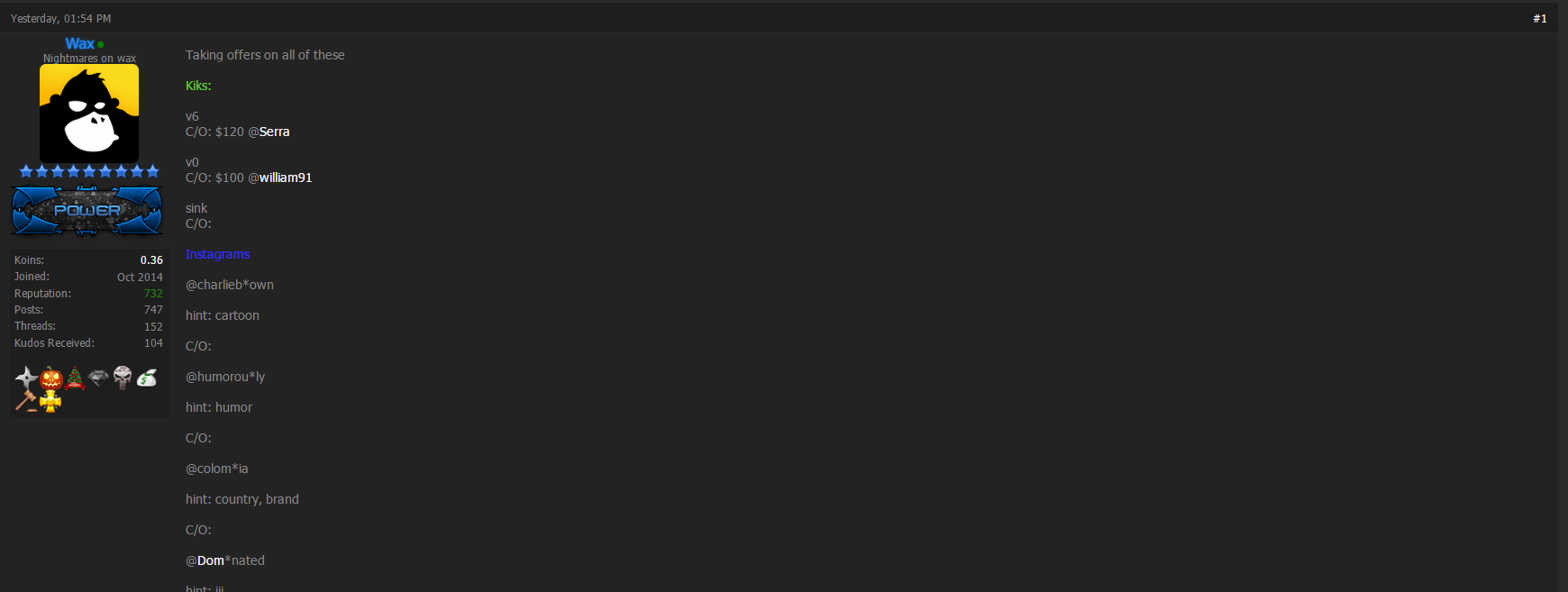
Task: Open Wax's user profile link
Action: pos(79,43)
